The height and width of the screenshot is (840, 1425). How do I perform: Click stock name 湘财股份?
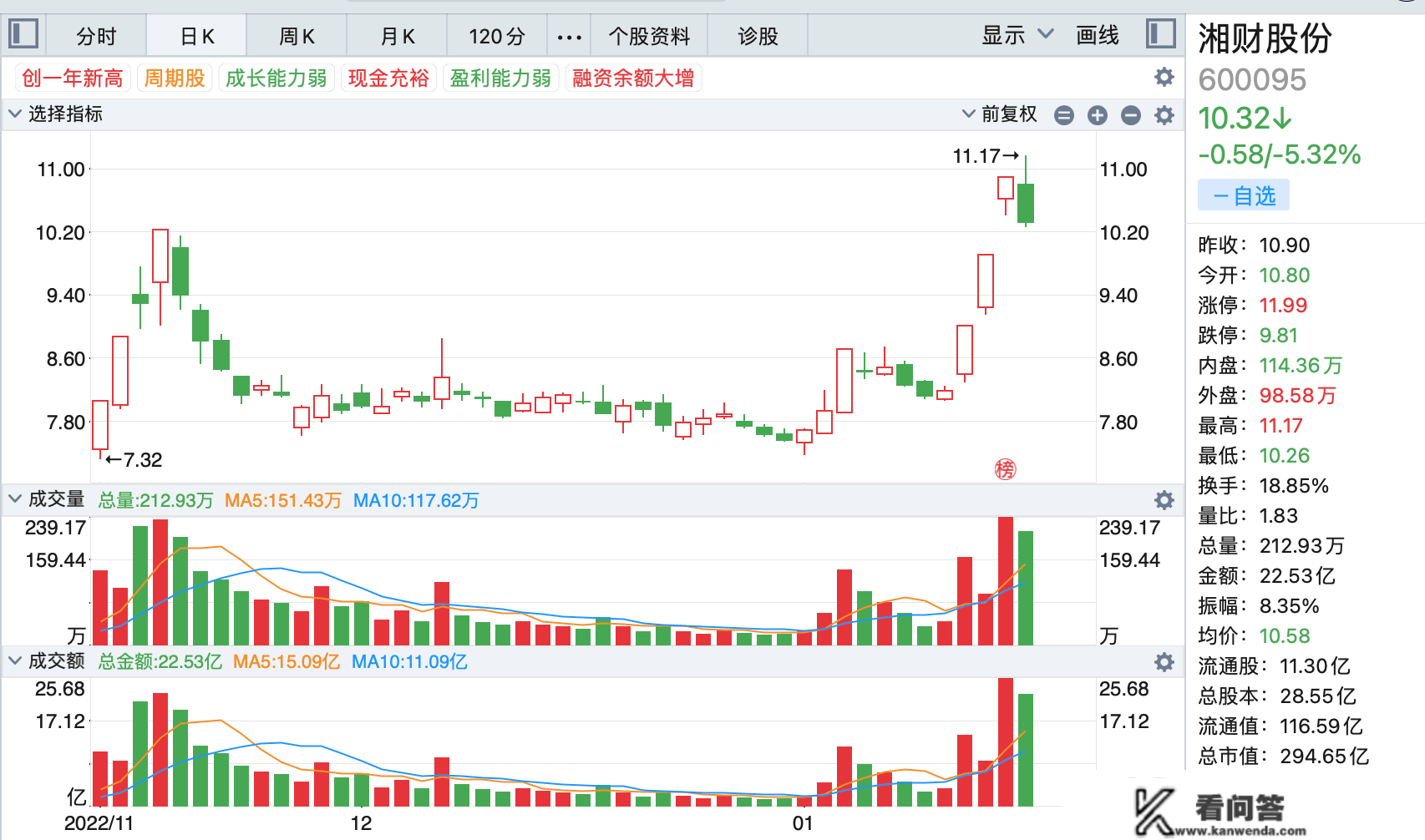click(x=1265, y=38)
